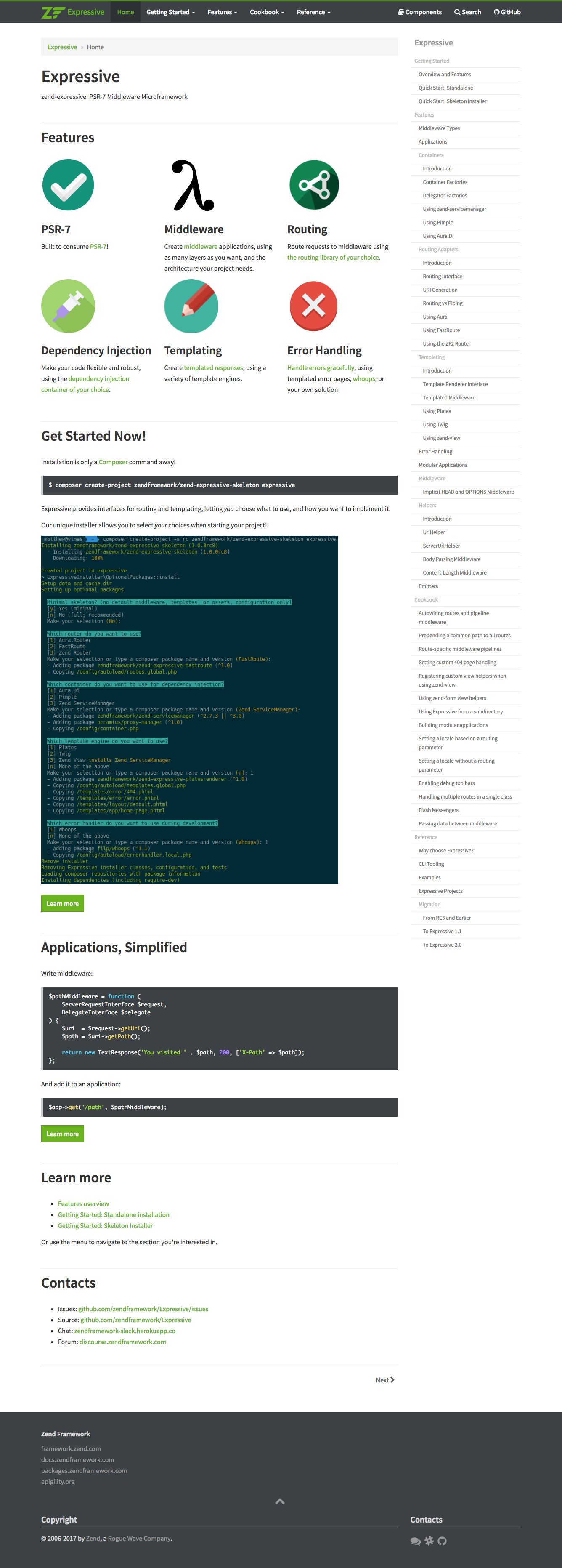The image size is (562, 1568).
Task: Expand the Cookbook navbar dropdown
Action: pos(267,11)
